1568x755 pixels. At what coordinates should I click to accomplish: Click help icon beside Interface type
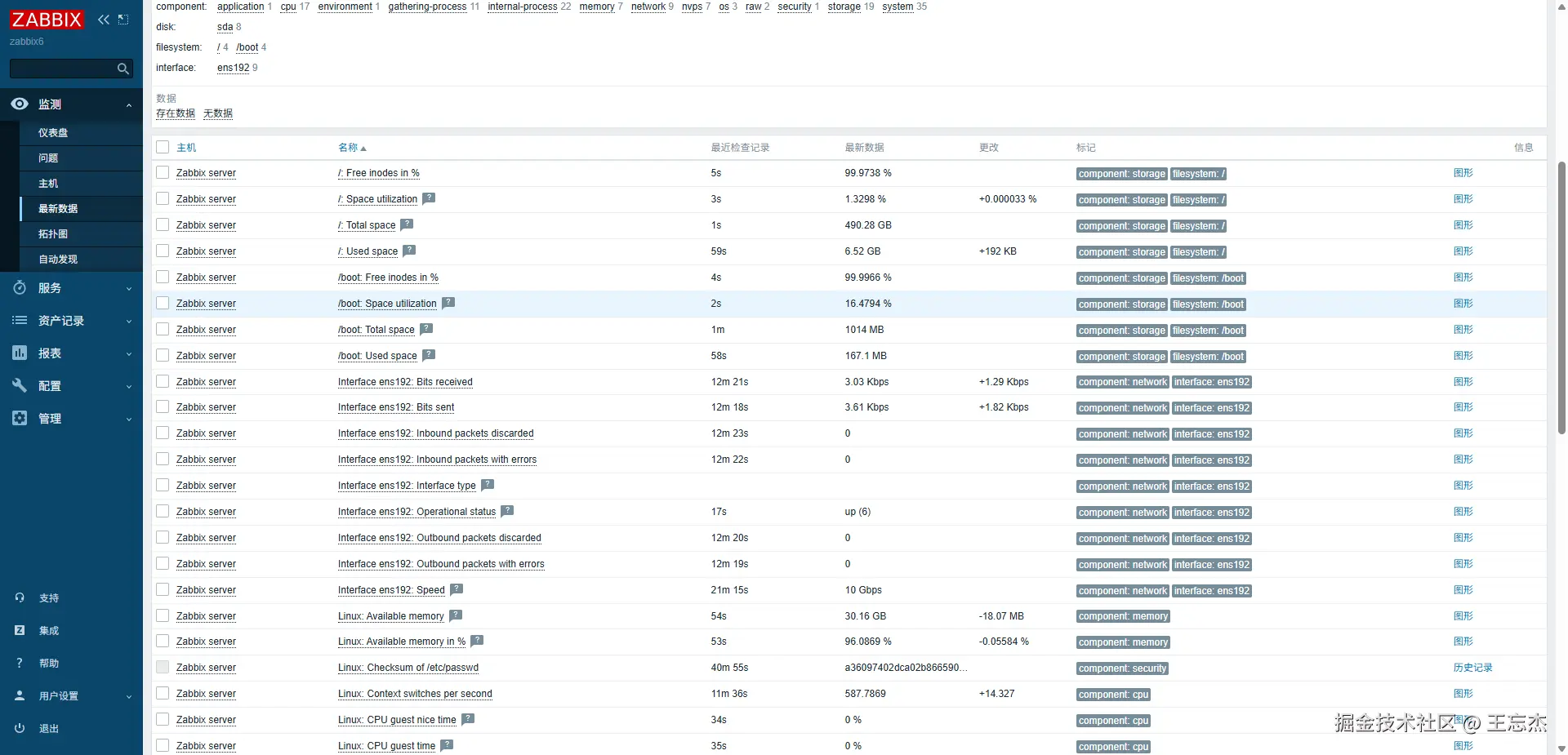(x=488, y=485)
